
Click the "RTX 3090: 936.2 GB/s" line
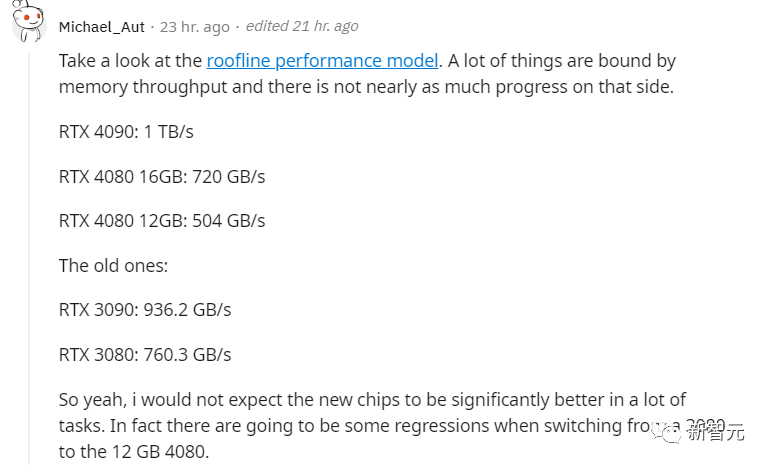point(145,310)
